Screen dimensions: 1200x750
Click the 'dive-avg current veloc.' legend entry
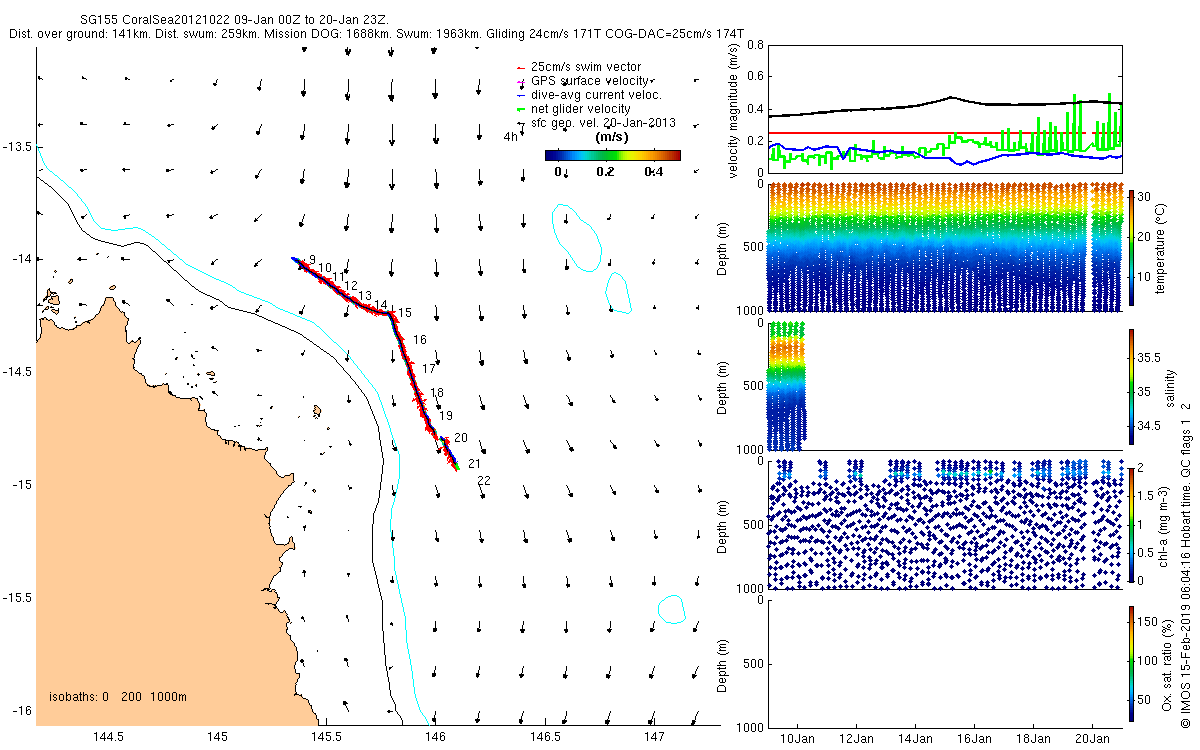coord(587,95)
